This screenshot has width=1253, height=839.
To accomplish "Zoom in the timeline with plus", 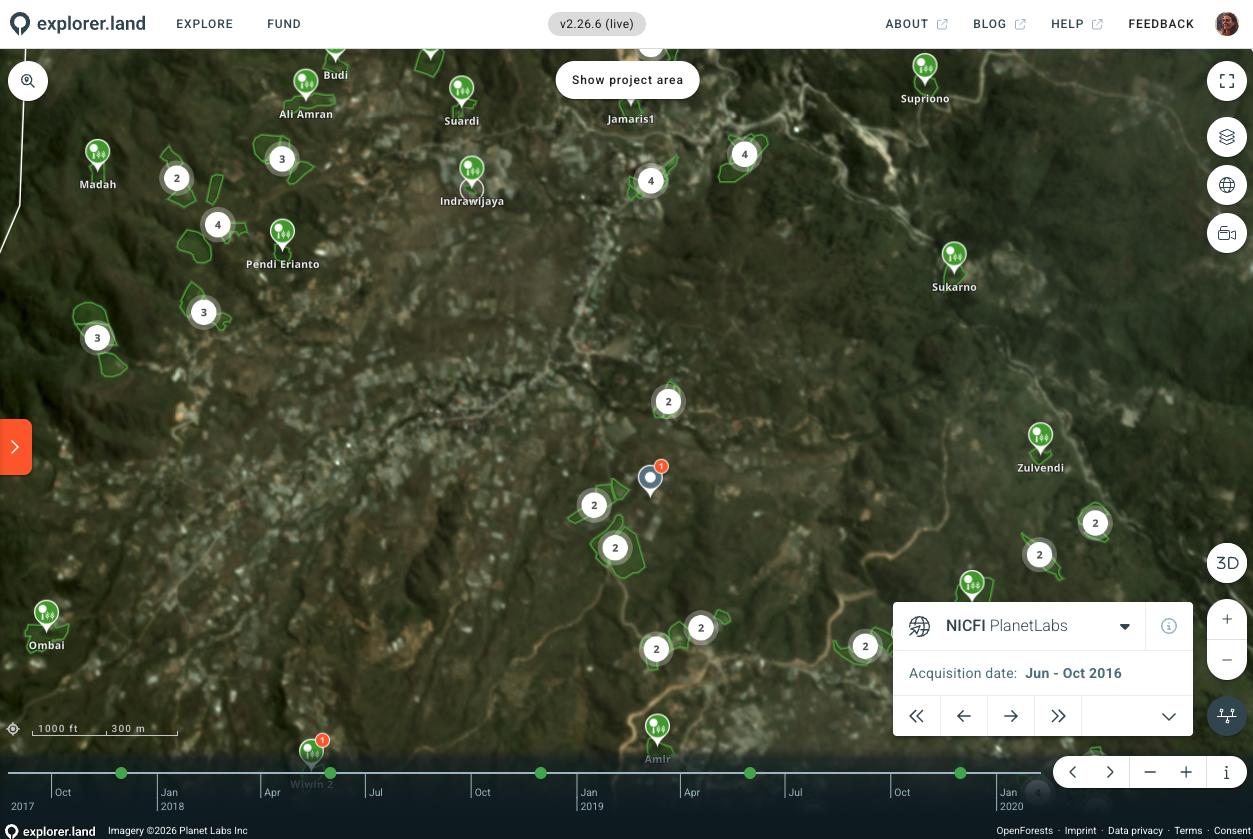I will (x=1186, y=772).
